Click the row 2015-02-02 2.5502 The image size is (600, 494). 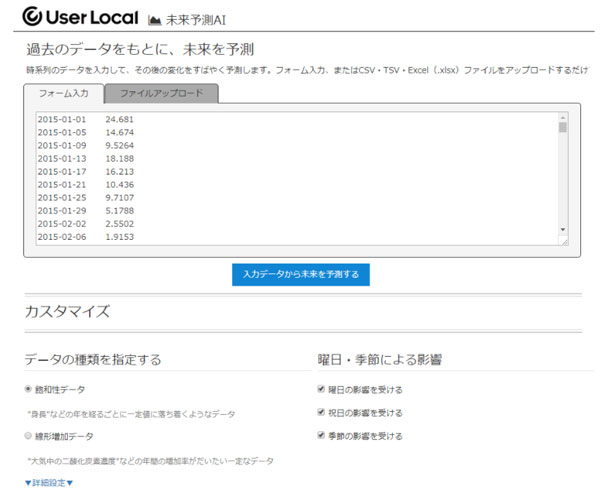[86, 223]
